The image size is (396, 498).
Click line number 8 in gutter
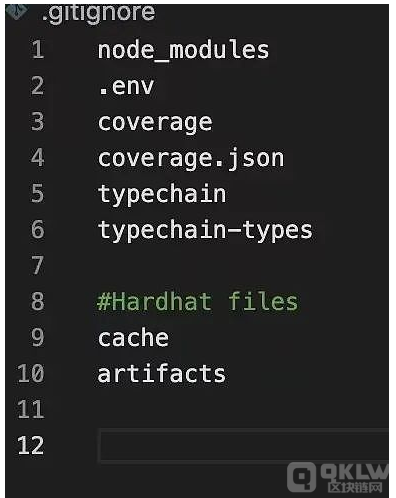coord(38,302)
